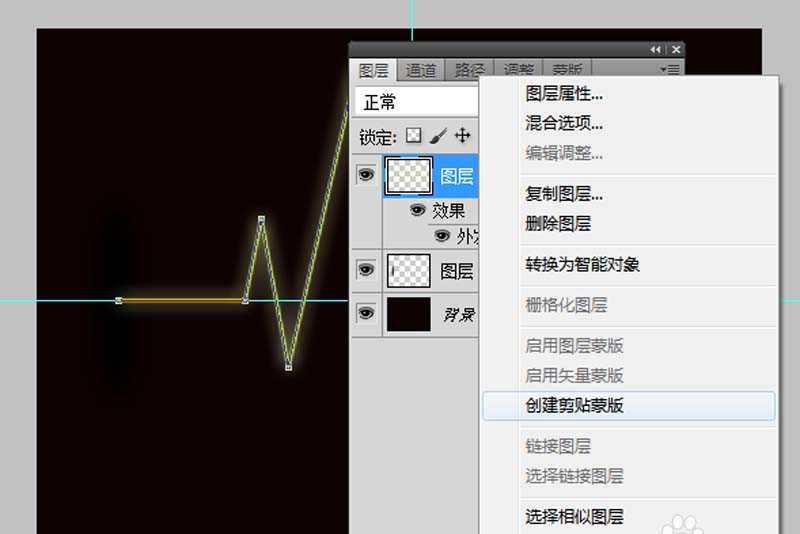Viewport: 800px width, 534px height.
Task: Switch to the 通道 tab
Action: click(420, 70)
